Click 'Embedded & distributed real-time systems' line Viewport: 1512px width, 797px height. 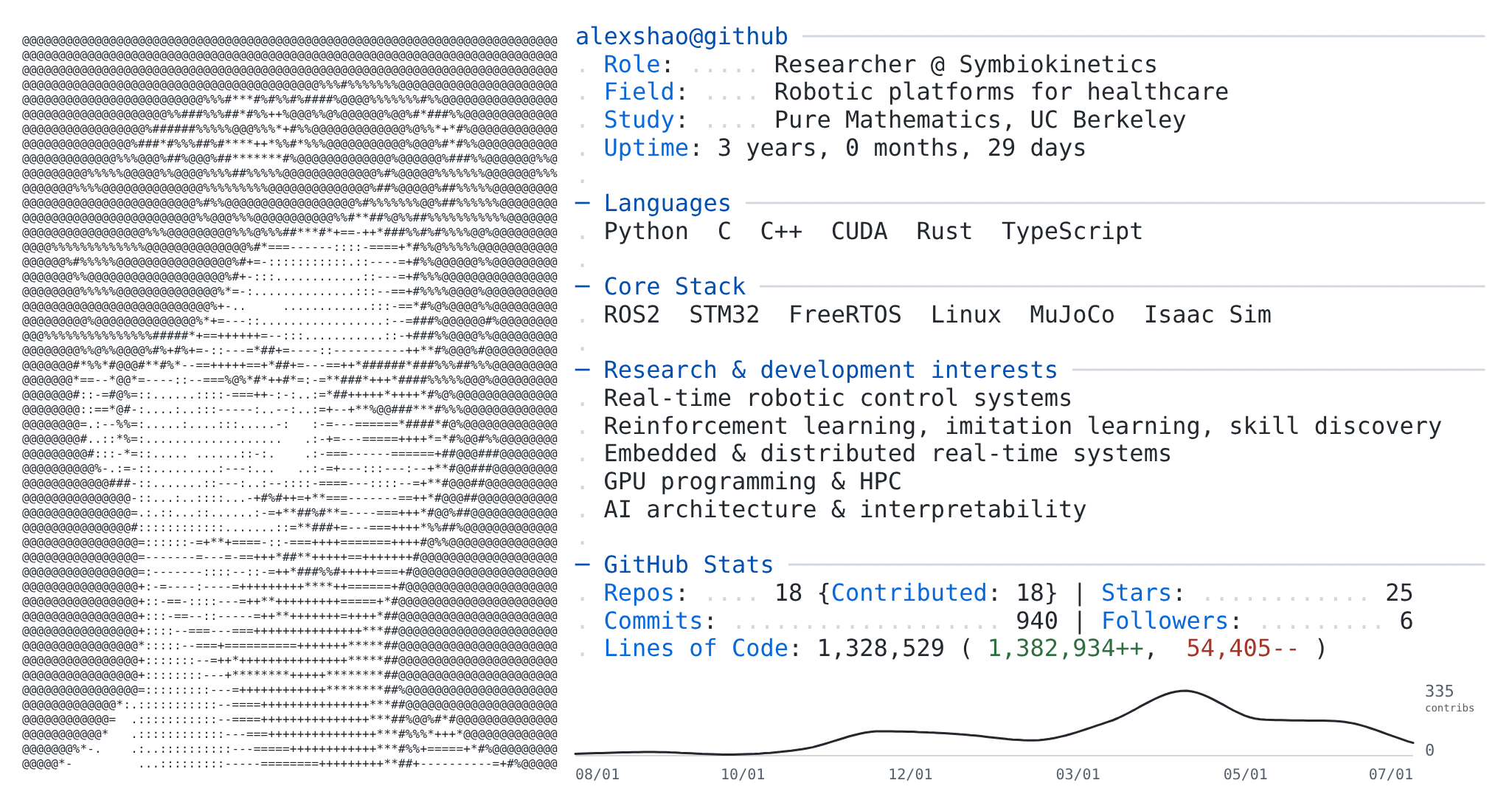tap(887, 453)
